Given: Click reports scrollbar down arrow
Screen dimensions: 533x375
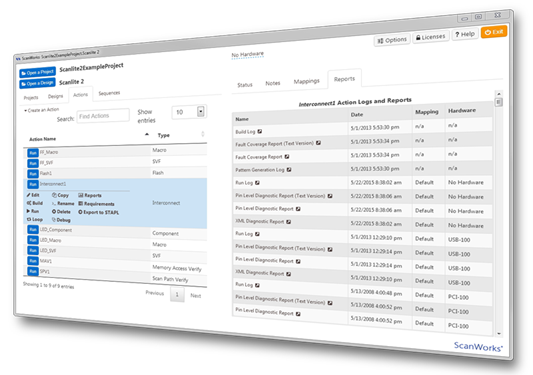Looking at the screenshot, I should [499, 334].
